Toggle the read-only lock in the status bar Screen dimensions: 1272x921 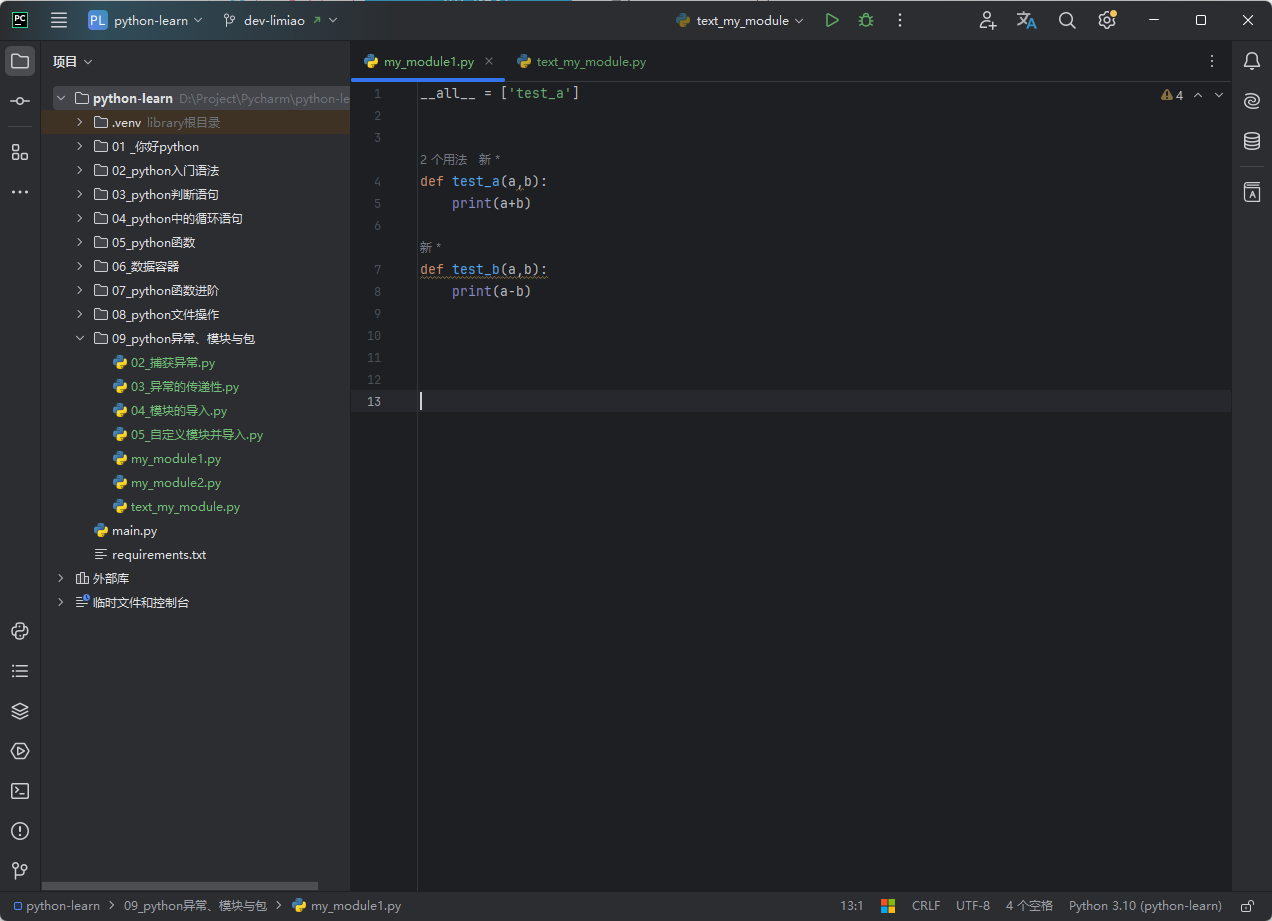coord(1247,906)
